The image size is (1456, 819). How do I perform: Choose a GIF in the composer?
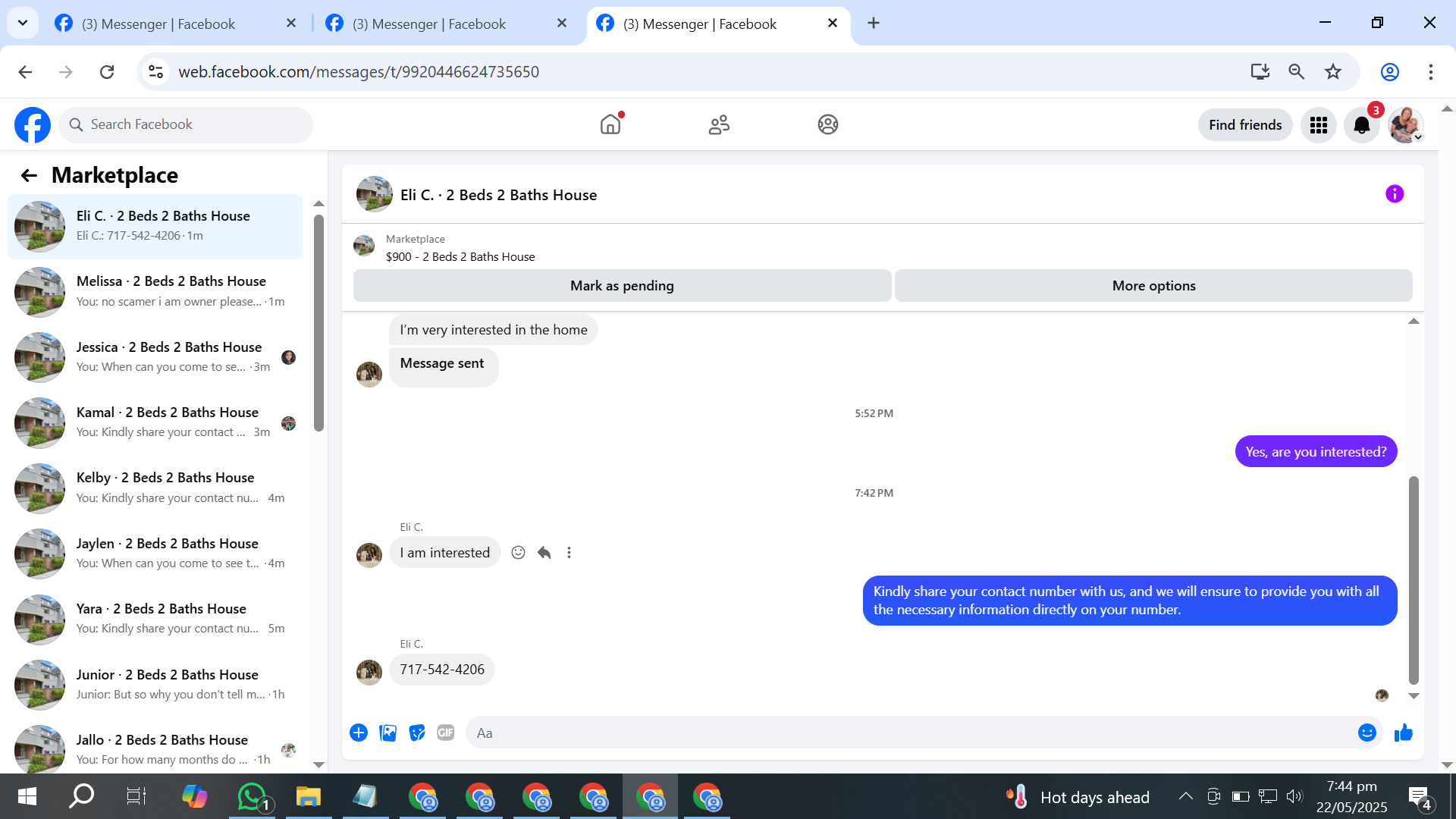445,733
